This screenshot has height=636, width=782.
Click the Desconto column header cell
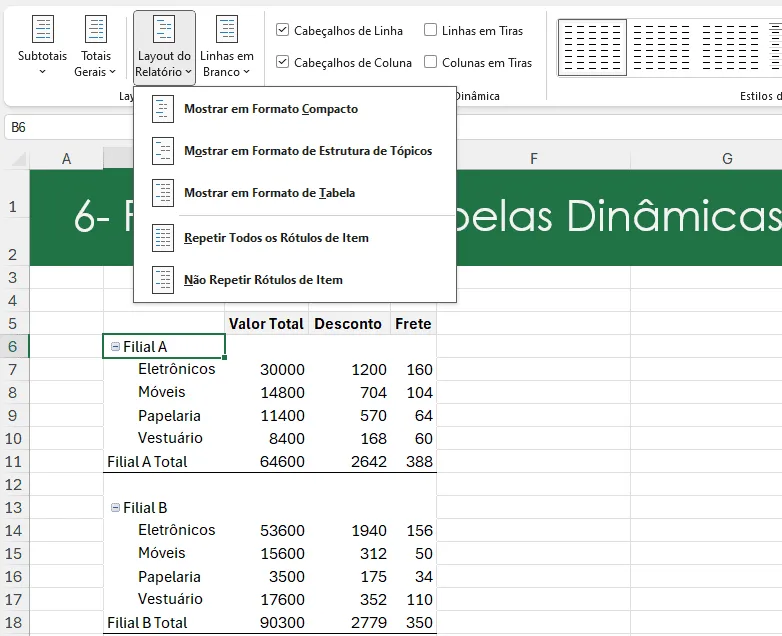coord(348,324)
